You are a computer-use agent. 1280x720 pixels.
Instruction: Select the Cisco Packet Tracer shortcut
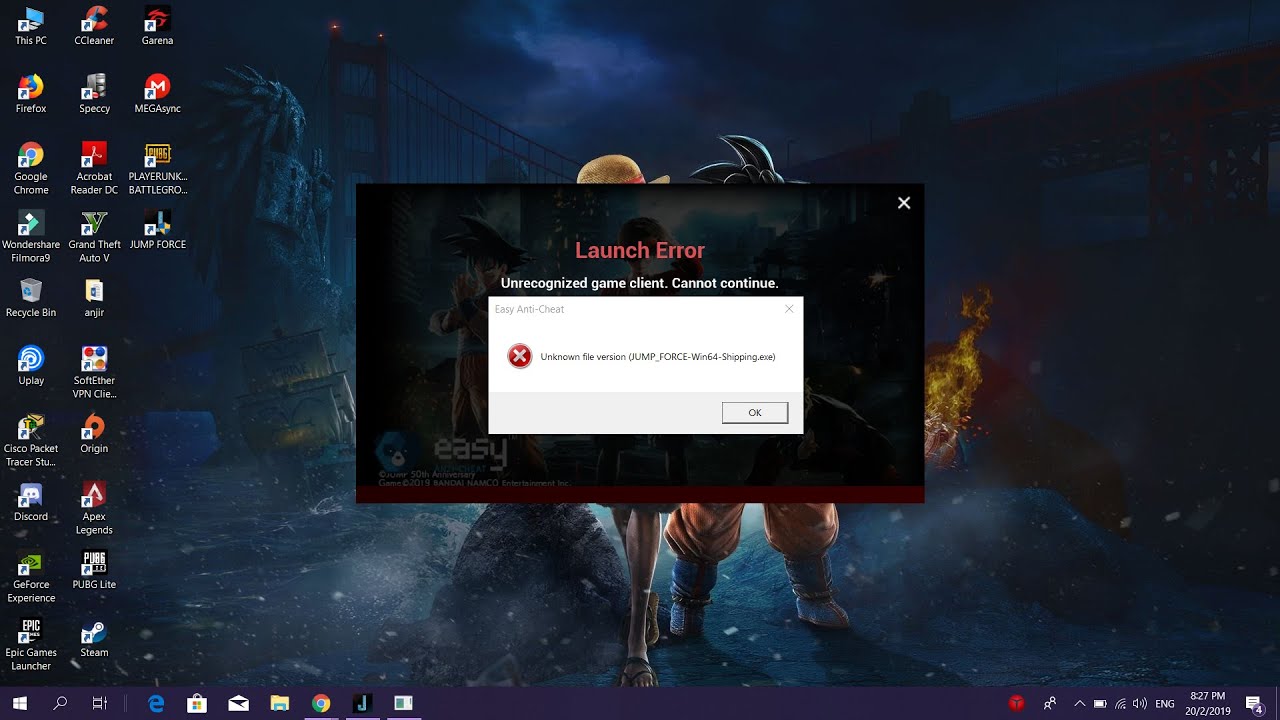[31, 441]
